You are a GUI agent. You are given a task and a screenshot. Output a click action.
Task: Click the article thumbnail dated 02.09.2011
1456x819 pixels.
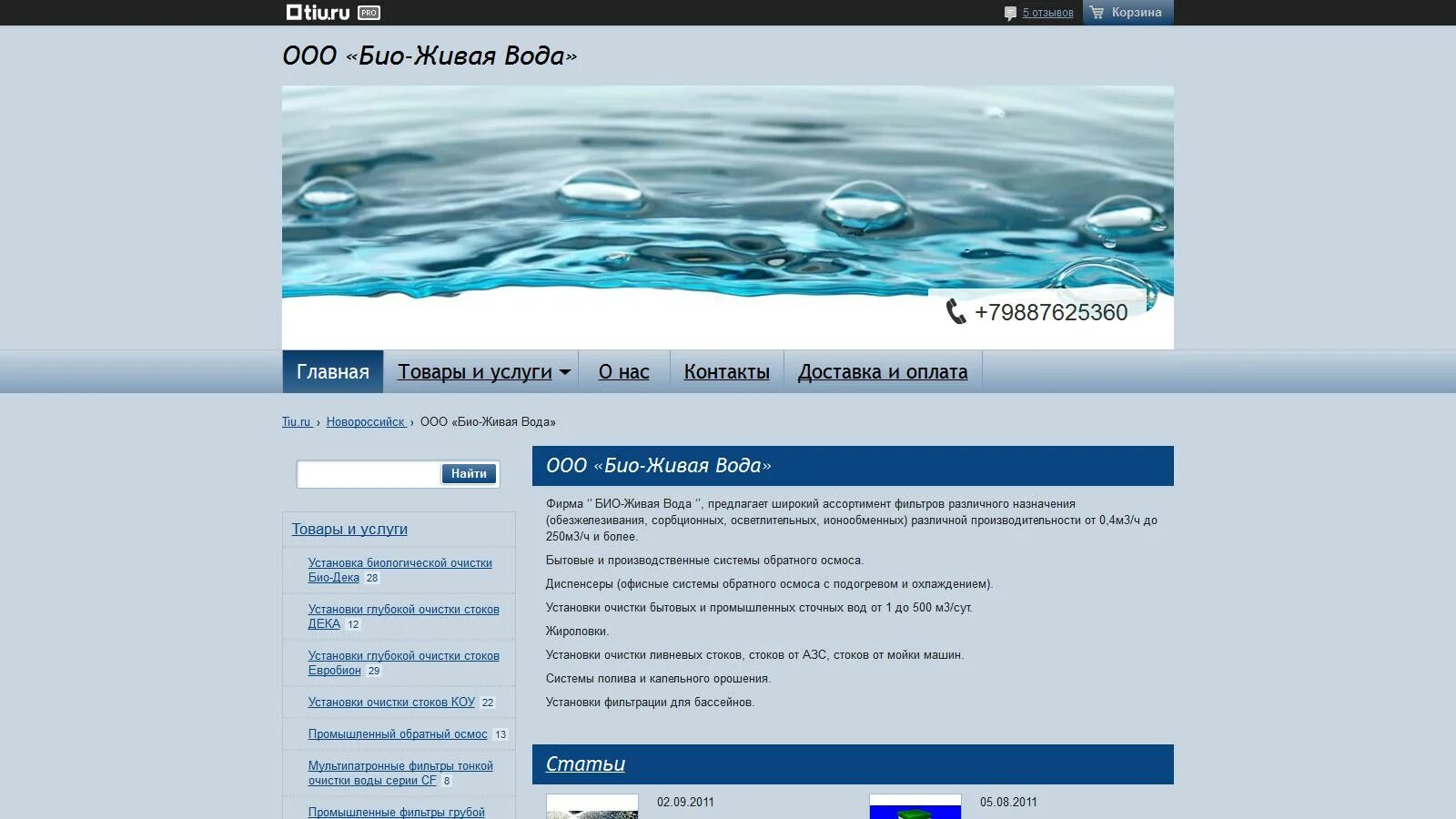[592, 806]
